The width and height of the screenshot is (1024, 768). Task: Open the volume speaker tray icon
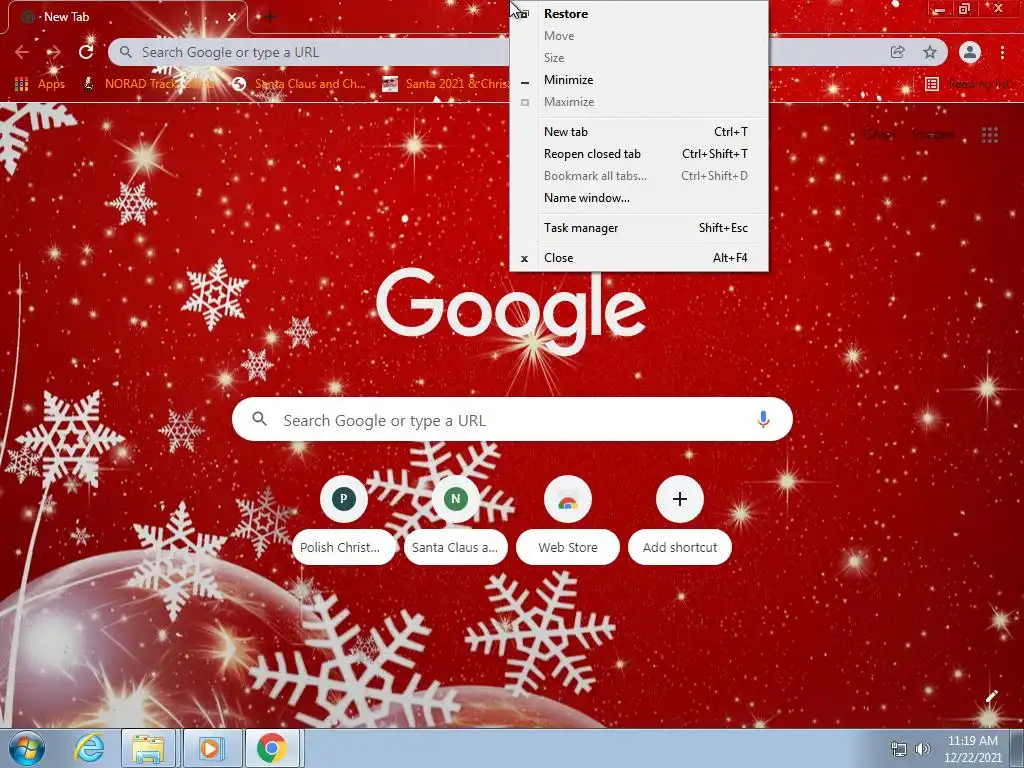923,749
